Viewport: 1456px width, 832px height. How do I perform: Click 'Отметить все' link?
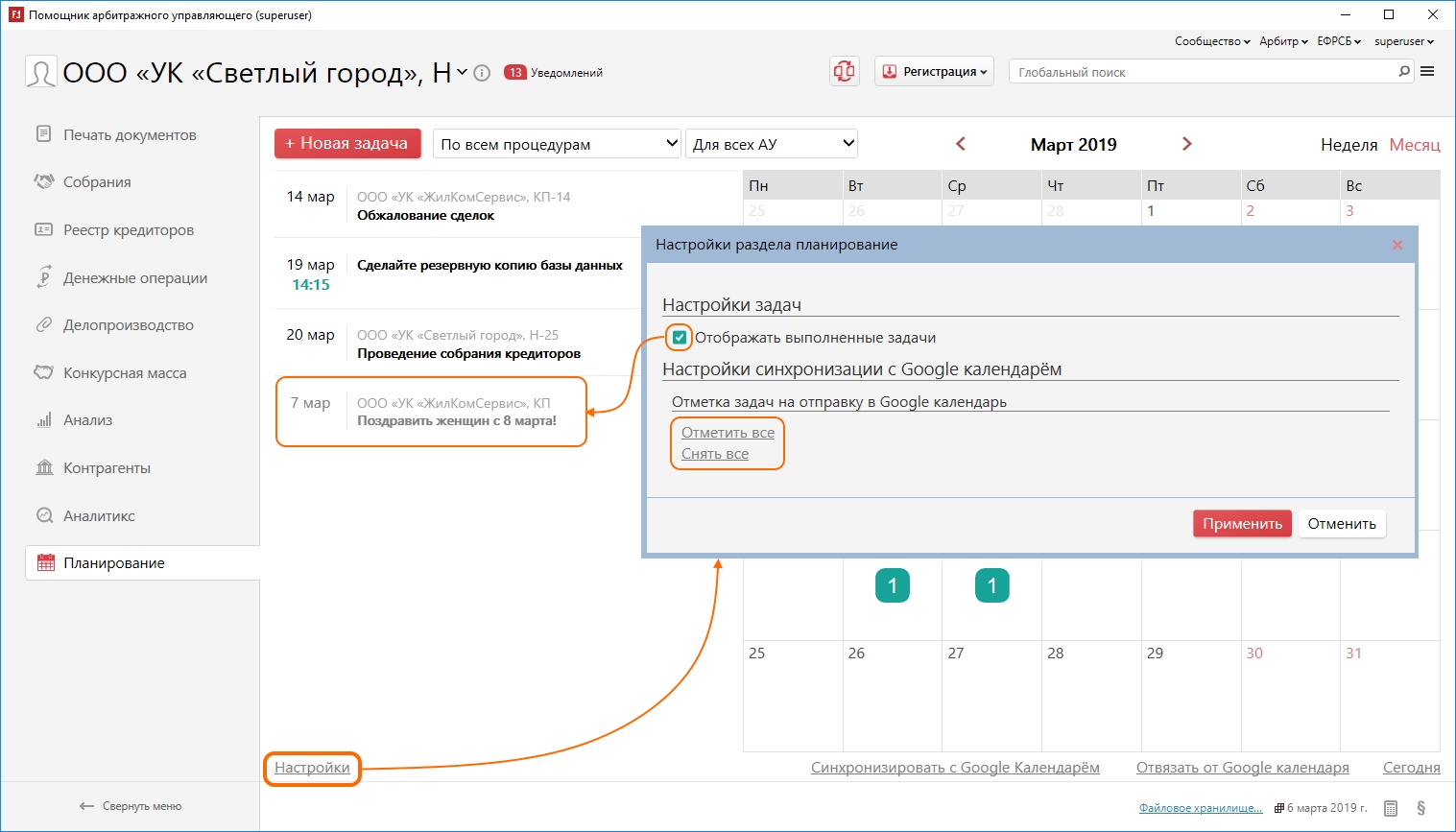pos(728,433)
